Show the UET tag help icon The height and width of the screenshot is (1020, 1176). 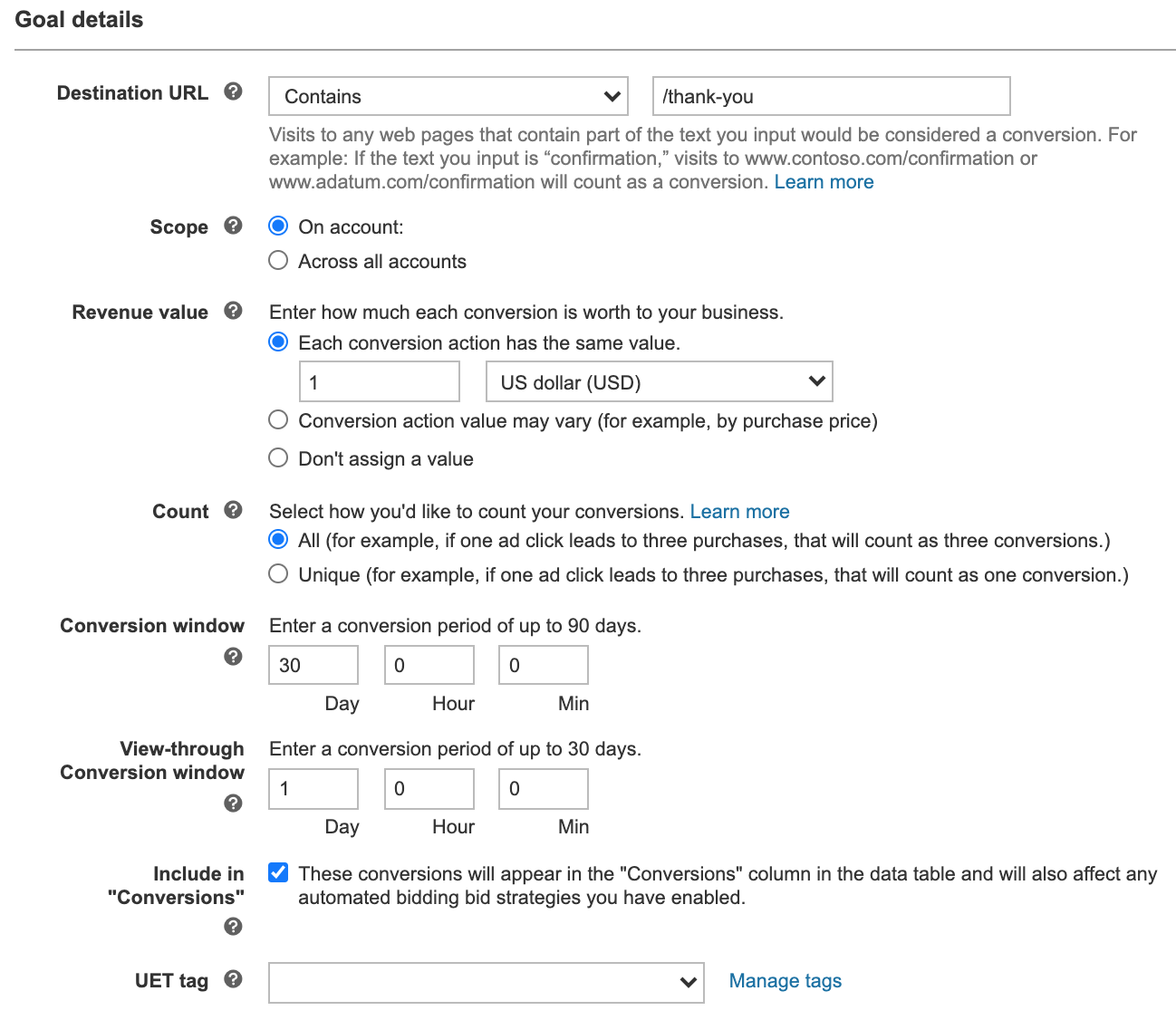(233, 979)
